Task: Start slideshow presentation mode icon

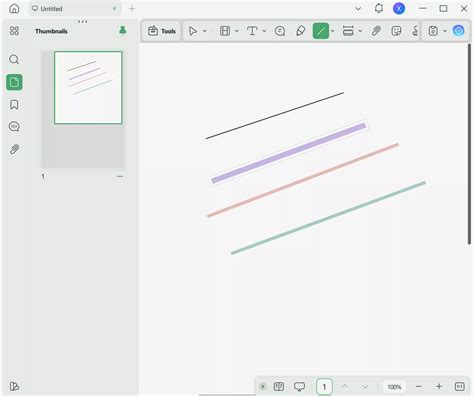Action: [299, 387]
